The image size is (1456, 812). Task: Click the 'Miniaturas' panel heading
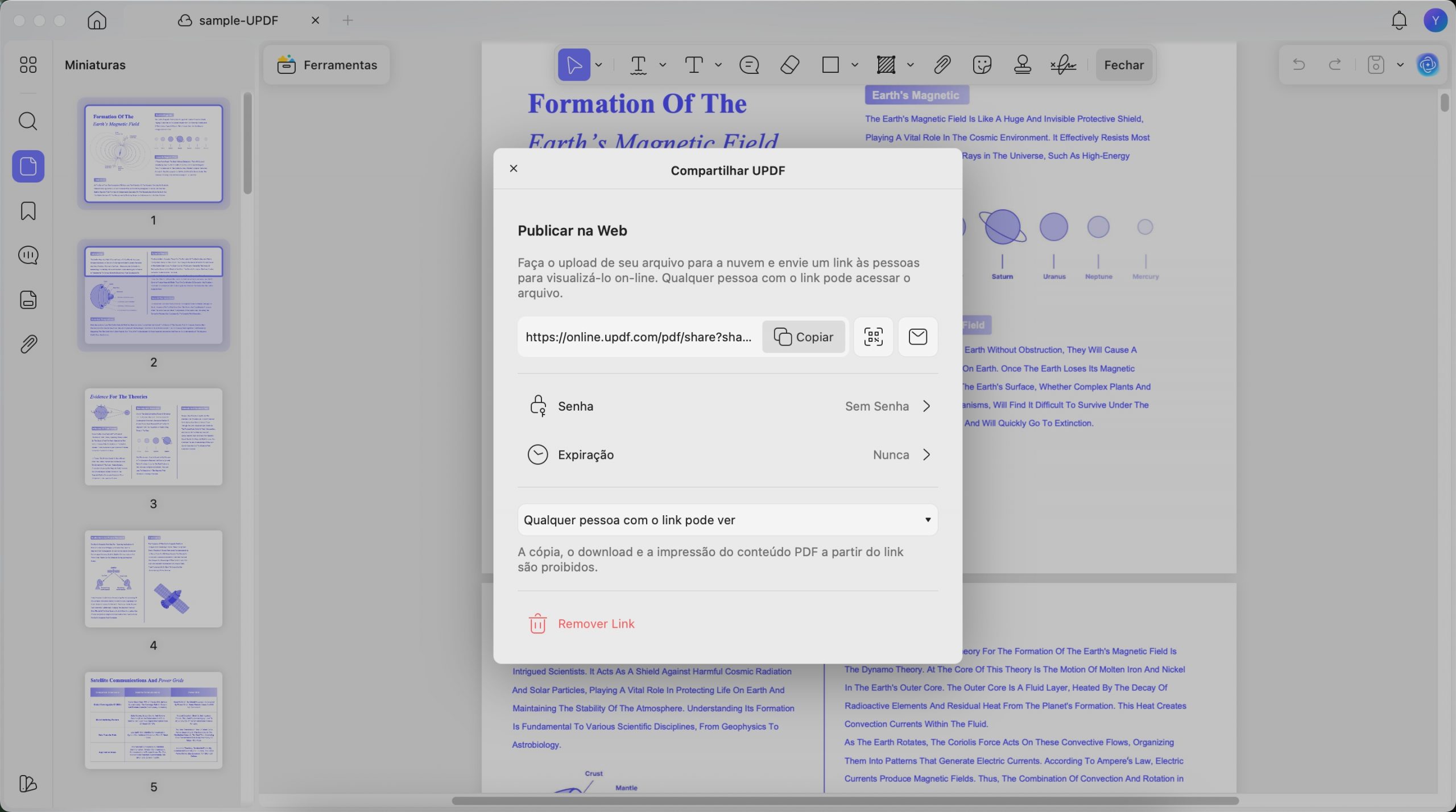click(x=95, y=65)
